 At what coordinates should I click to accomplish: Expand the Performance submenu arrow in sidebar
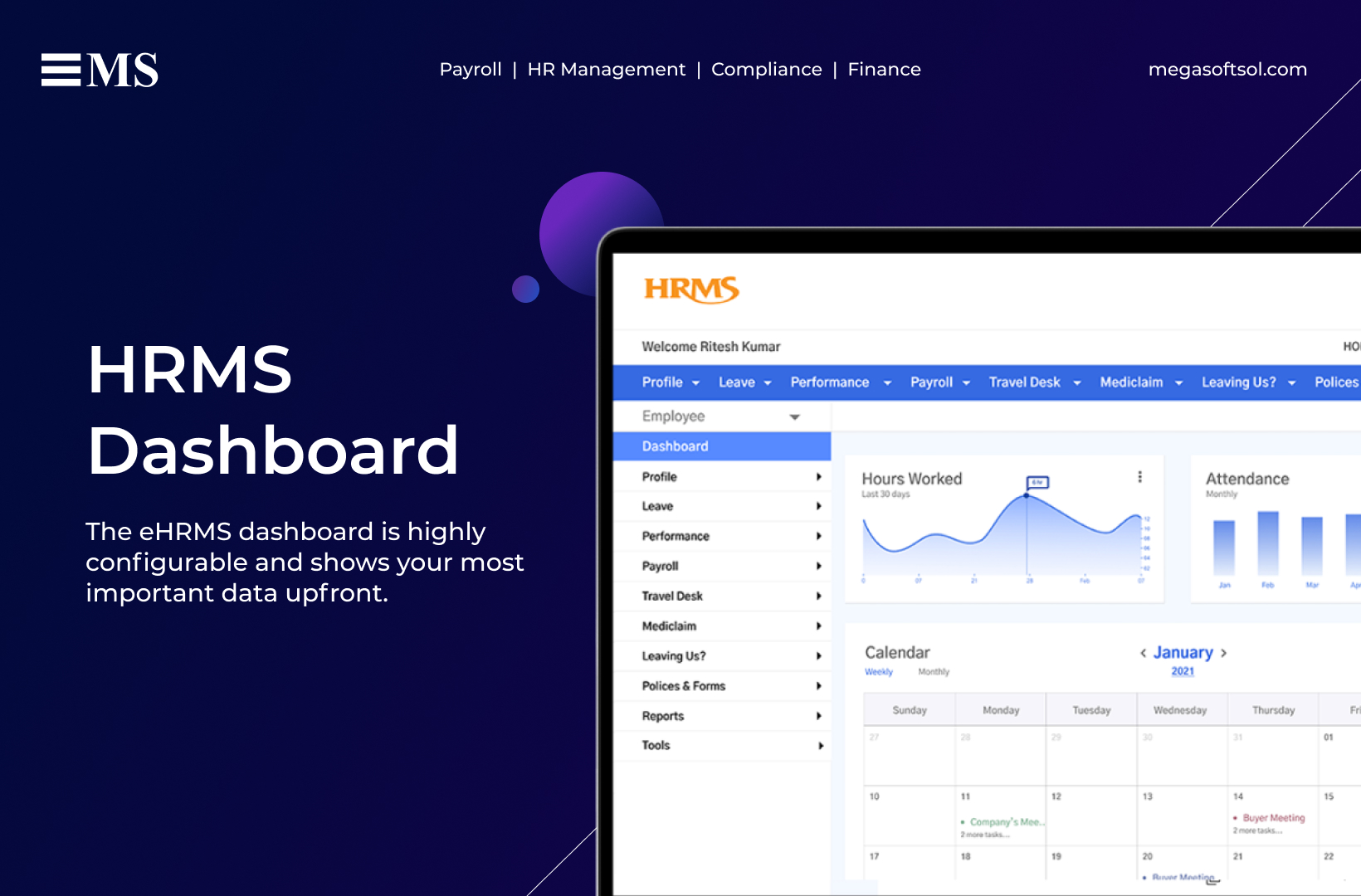(820, 536)
